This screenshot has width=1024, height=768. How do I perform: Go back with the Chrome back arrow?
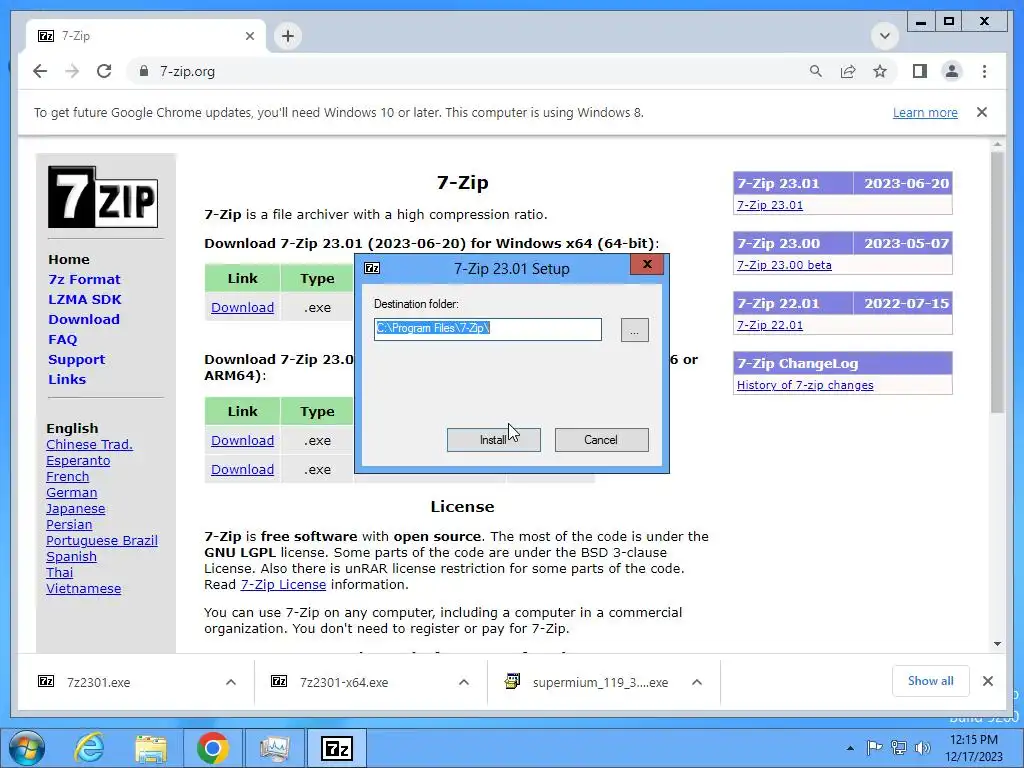coord(40,71)
